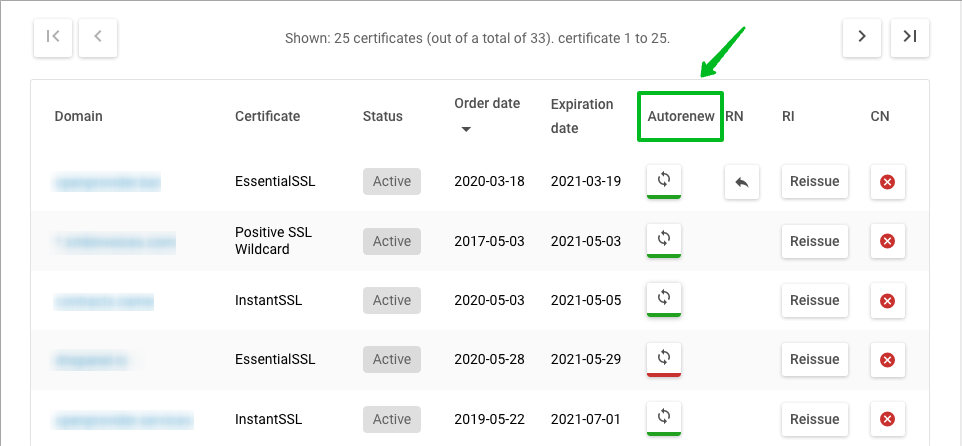The width and height of the screenshot is (962, 446).
Task: Open the first blurred domain link
Action: [x=108, y=183]
